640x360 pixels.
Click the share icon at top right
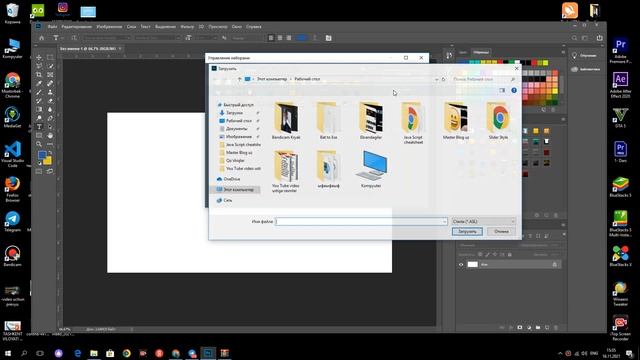(x=600, y=38)
